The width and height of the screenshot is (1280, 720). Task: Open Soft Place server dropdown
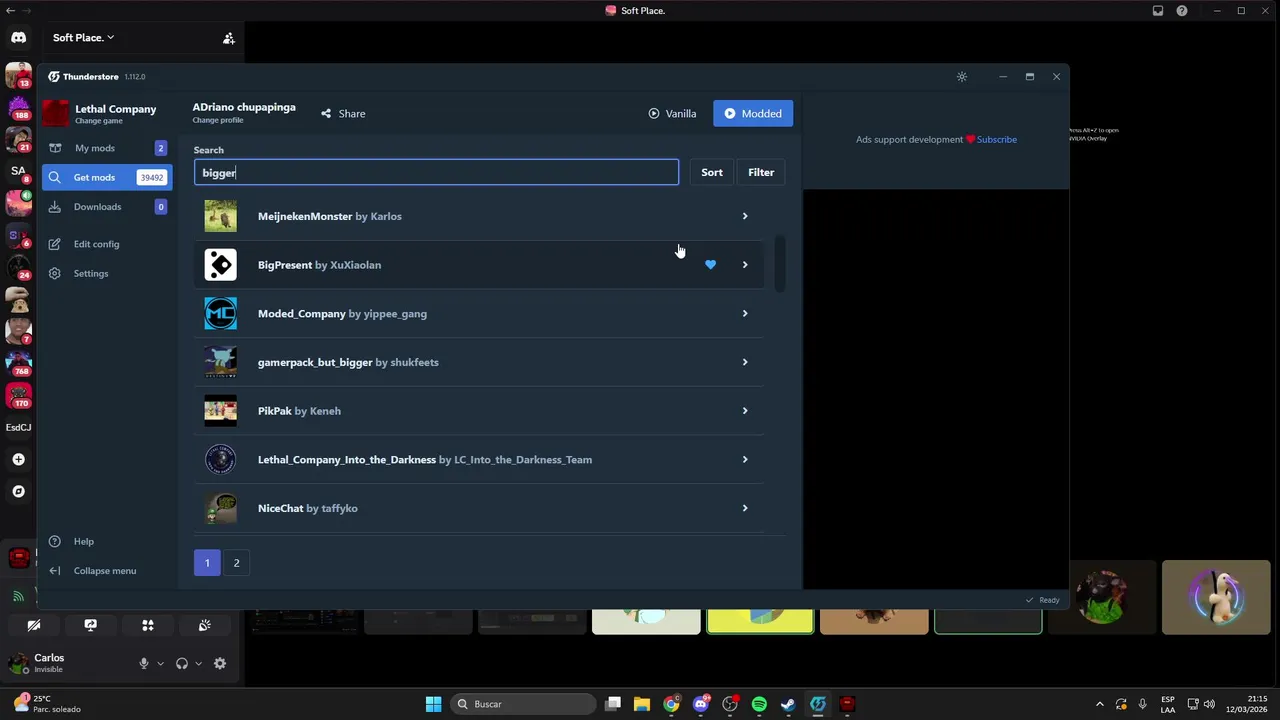click(x=83, y=38)
